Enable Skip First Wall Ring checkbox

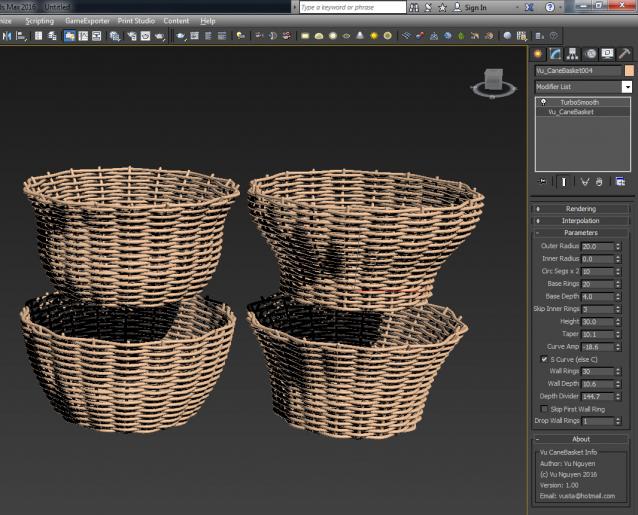point(544,409)
